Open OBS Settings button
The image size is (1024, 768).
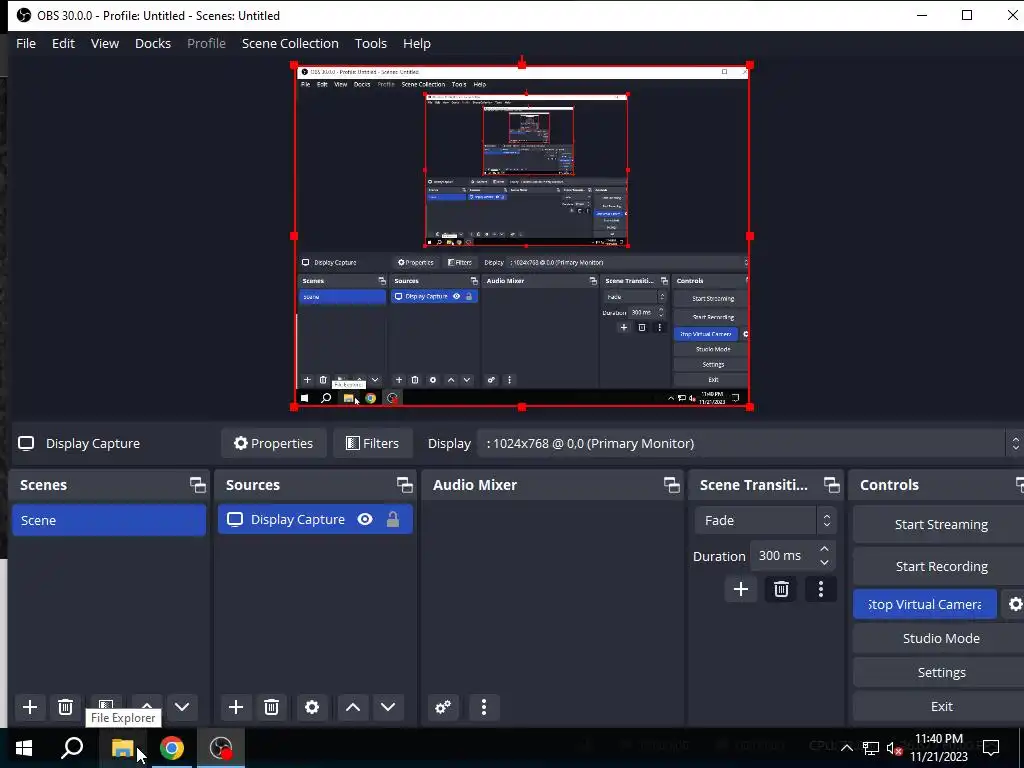coord(940,672)
